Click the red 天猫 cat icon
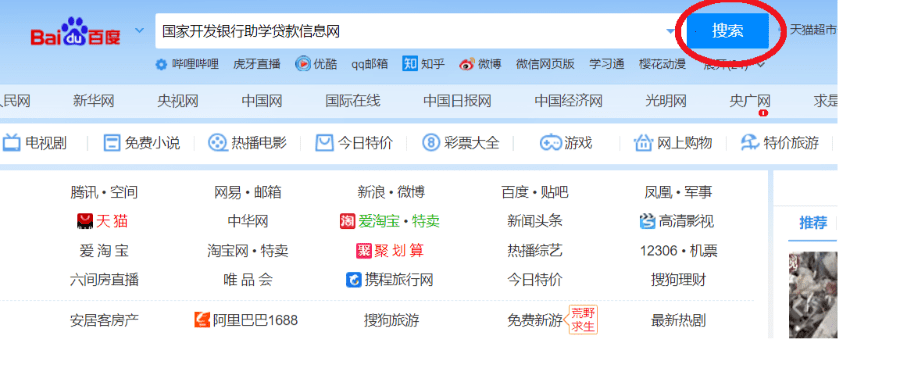This screenshot has width=900, height=382. 85,221
